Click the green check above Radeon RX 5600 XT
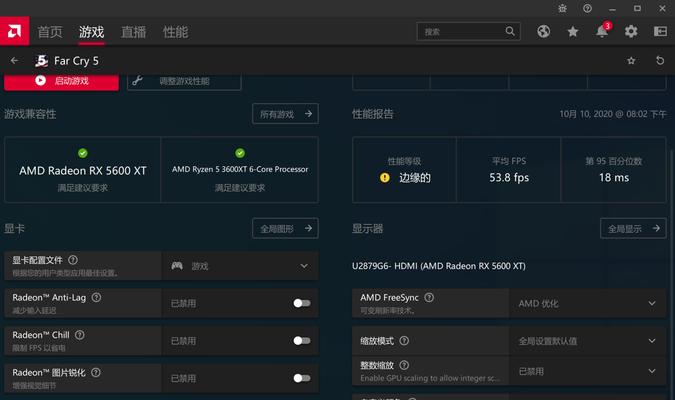This screenshot has height=400, width=675. click(83, 153)
